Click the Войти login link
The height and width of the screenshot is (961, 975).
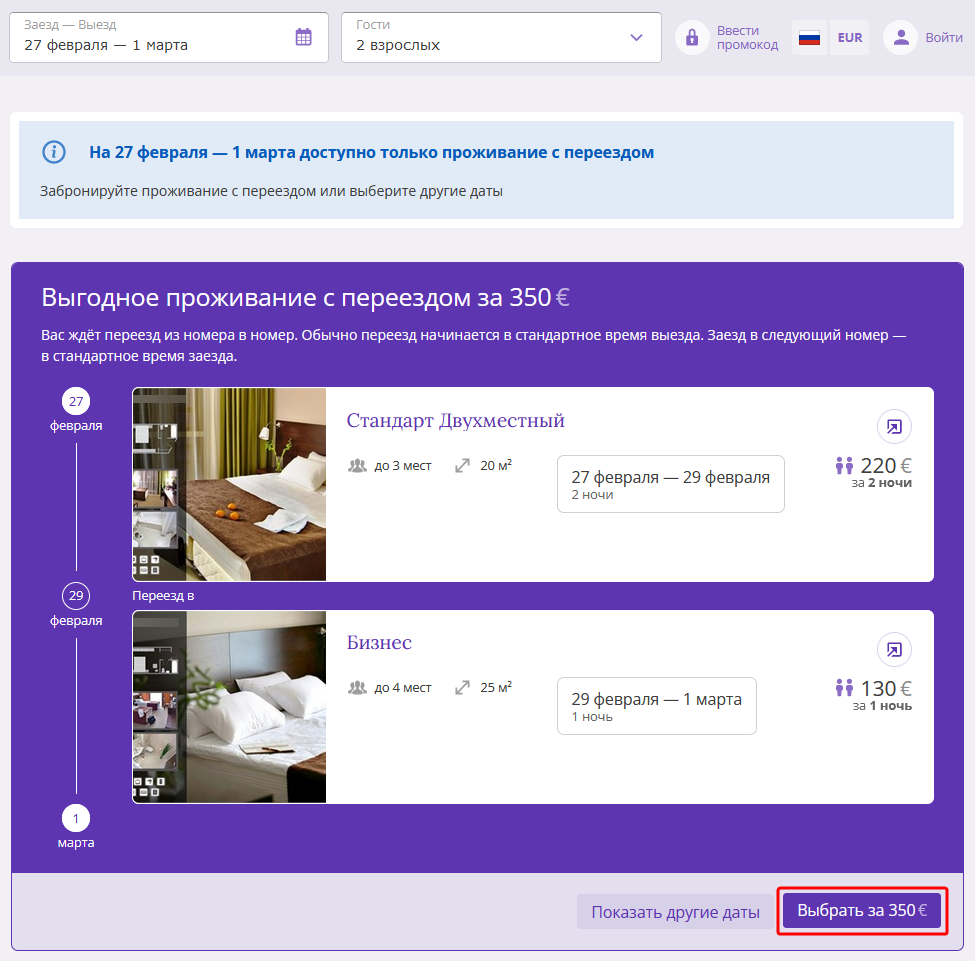click(x=943, y=37)
